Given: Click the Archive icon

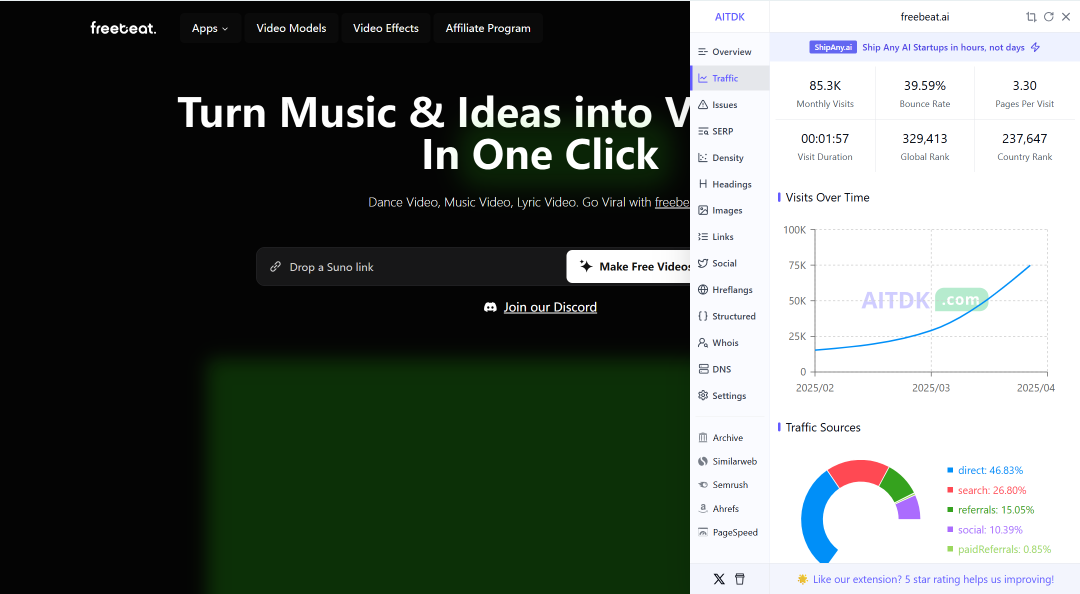Looking at the screenshot, I should click(x=703, y=438).
